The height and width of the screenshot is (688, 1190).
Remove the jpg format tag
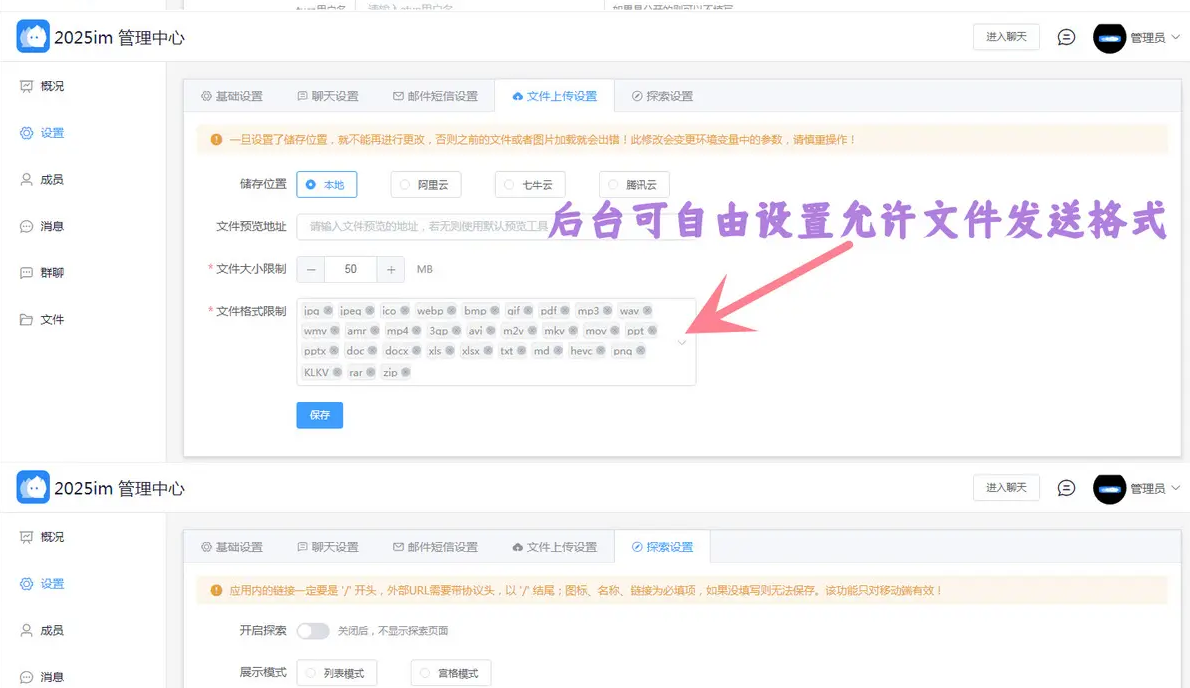pyautogui.click(x=328, y=311)
